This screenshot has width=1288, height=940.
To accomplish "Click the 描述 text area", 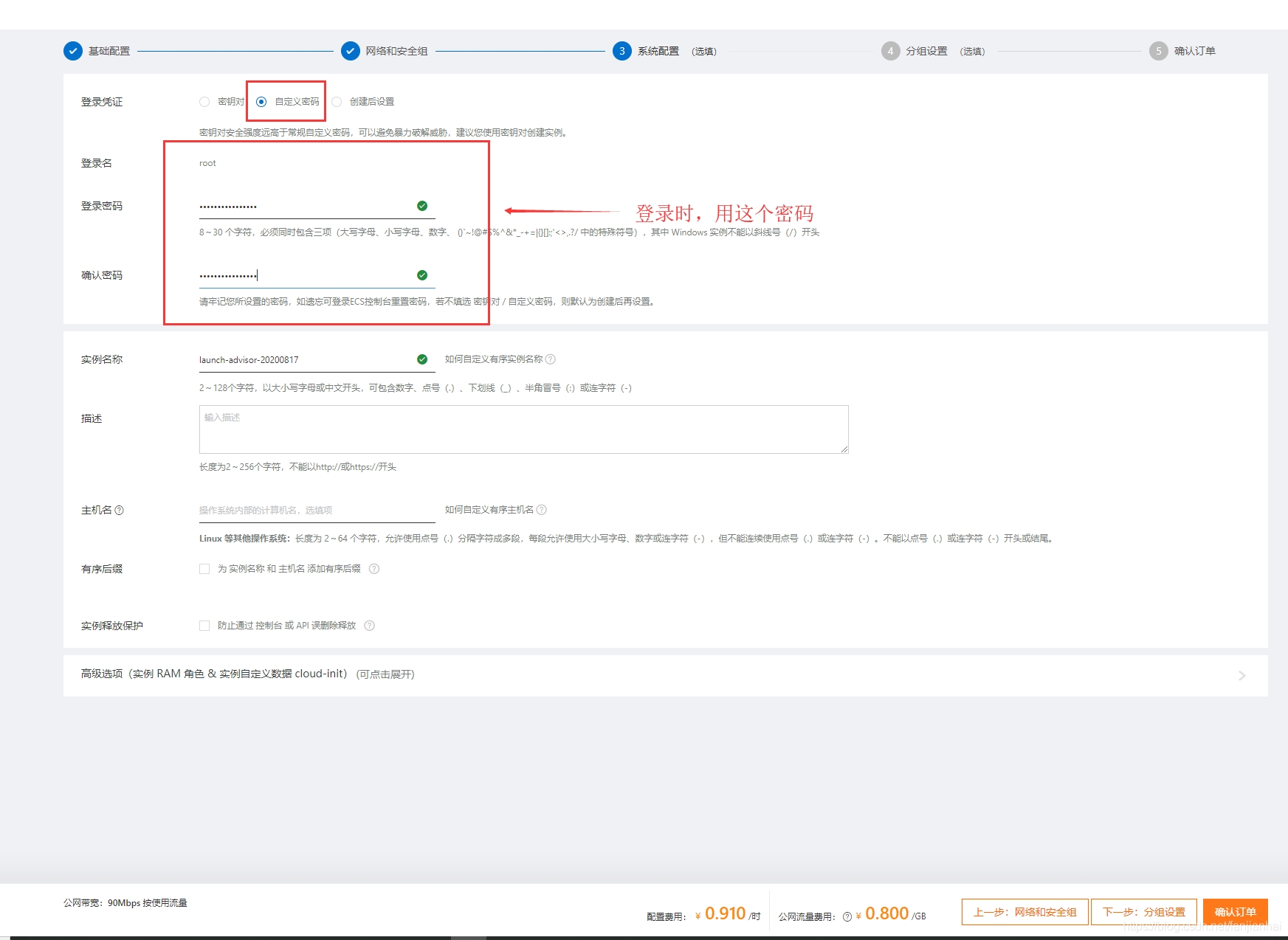I will [x=523, y=429].
